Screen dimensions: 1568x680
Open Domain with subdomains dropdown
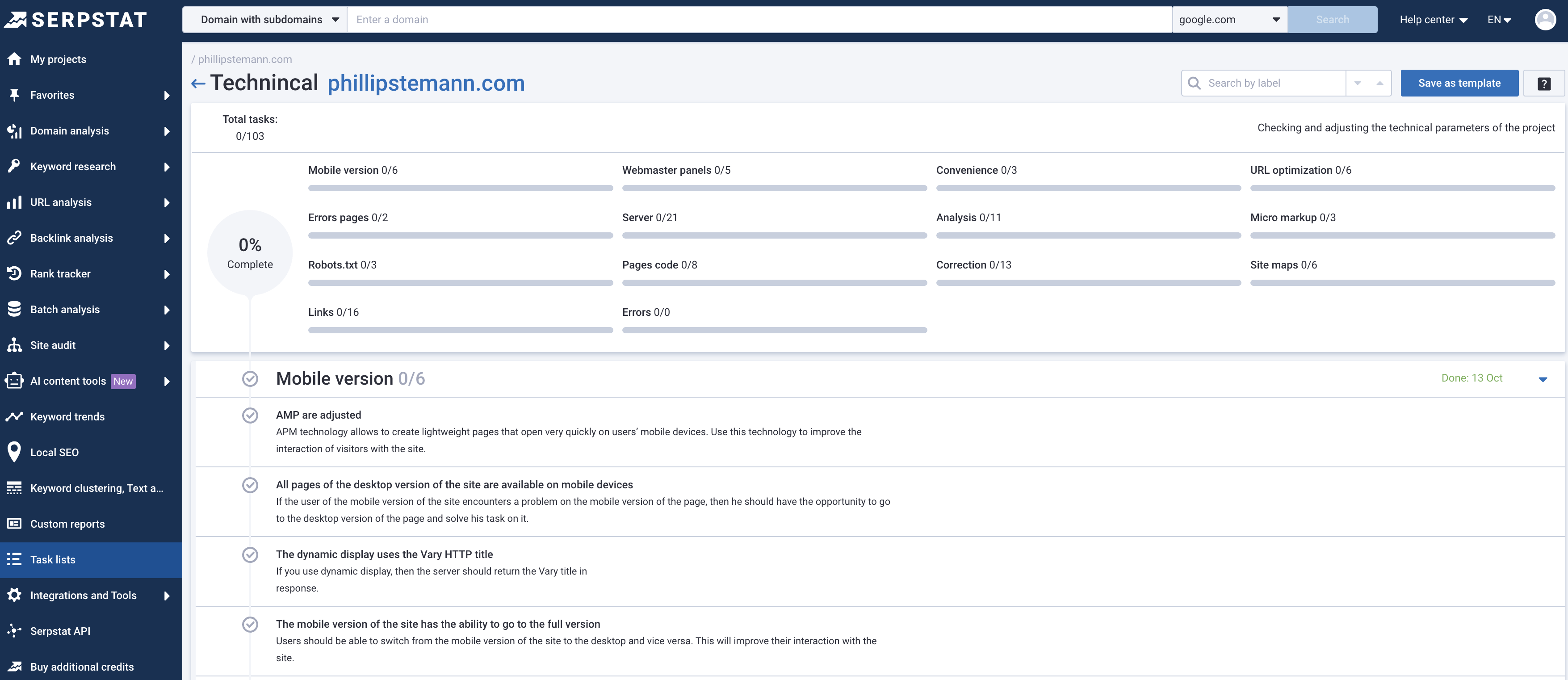265,20
